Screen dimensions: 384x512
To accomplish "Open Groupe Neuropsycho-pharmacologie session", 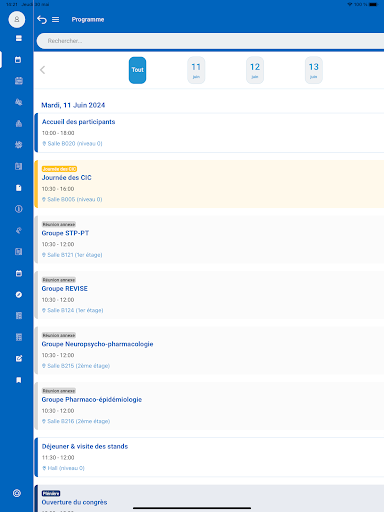I will click(x=209, y=350).
